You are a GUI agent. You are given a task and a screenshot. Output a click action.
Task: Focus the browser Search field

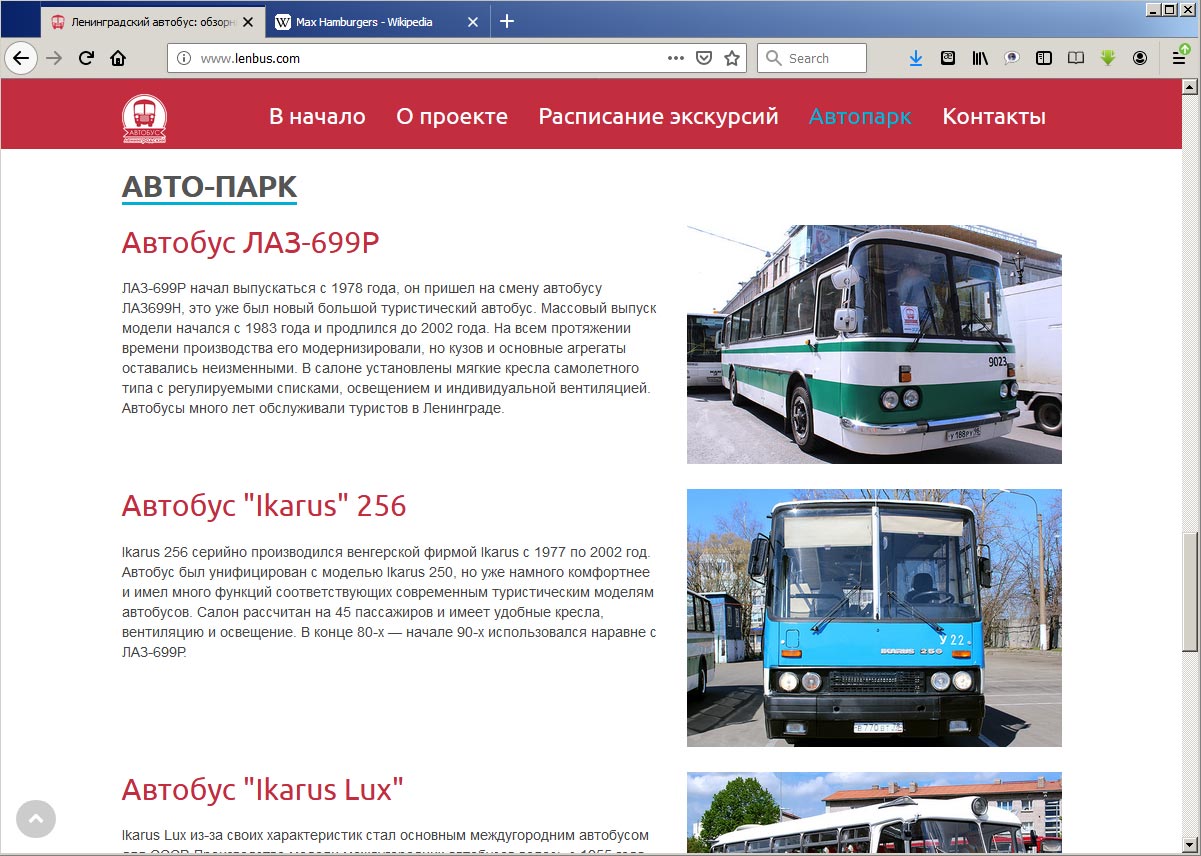pos(812,58)
